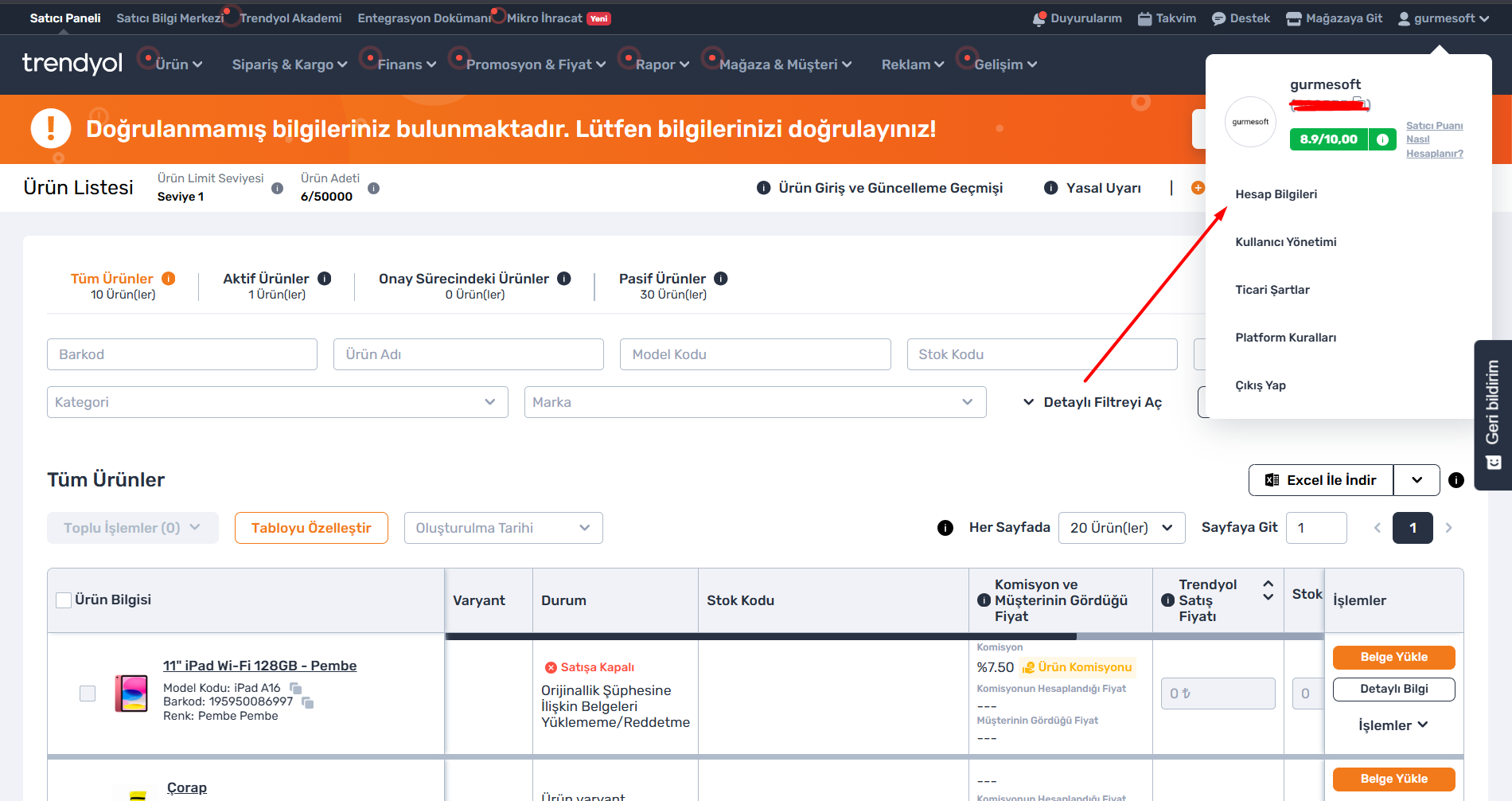Open Platform Kuralları menu entry
This screenshot has width=1512, height=801.
[x=1286, y=338]
